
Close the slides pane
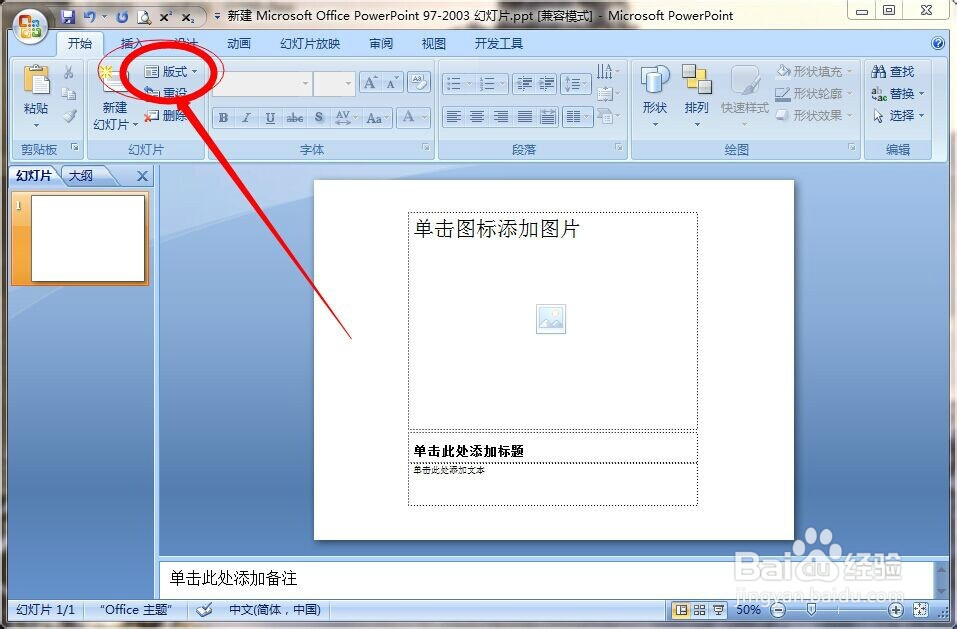[142, 176]
